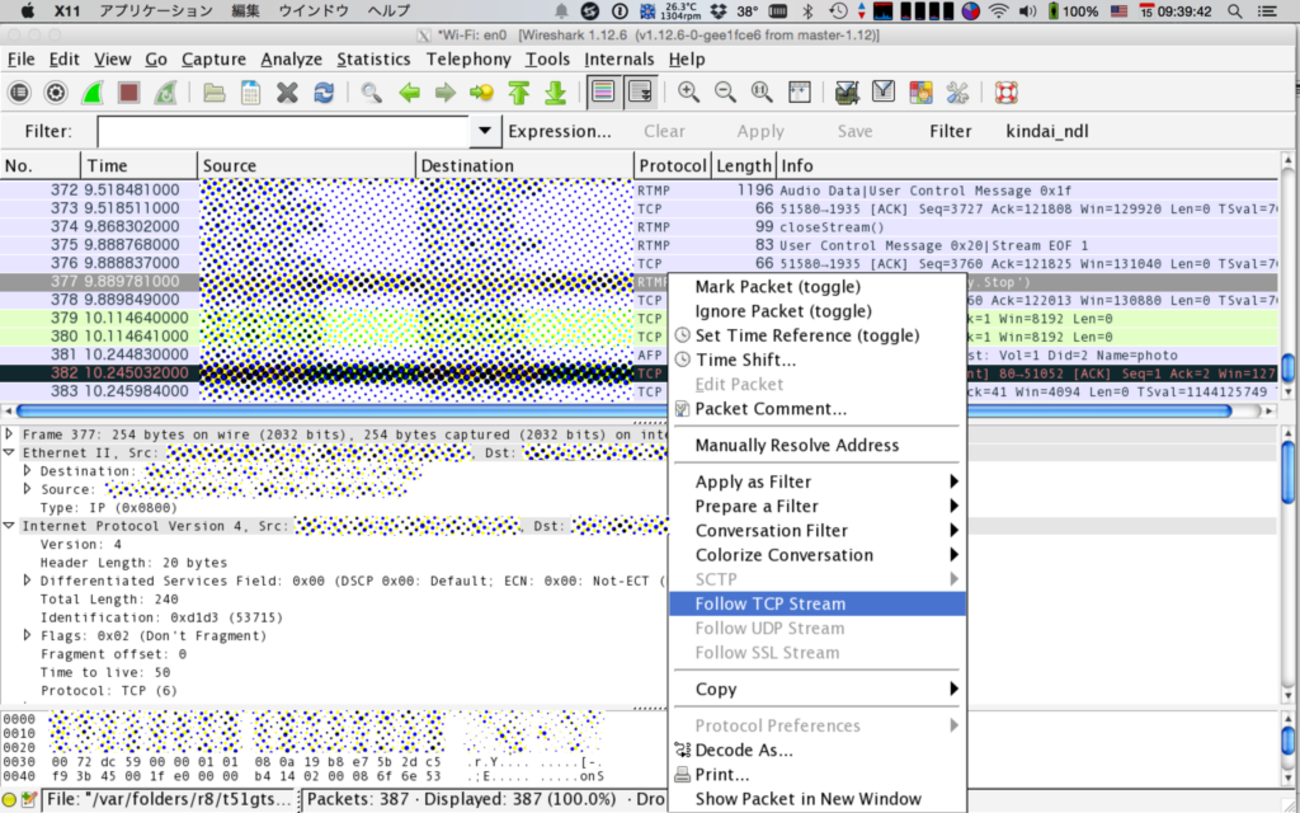The height and width of the screenshot is (813, 1300).
Task: Zoom out the packet text
Action: click(x=725, y=93)
